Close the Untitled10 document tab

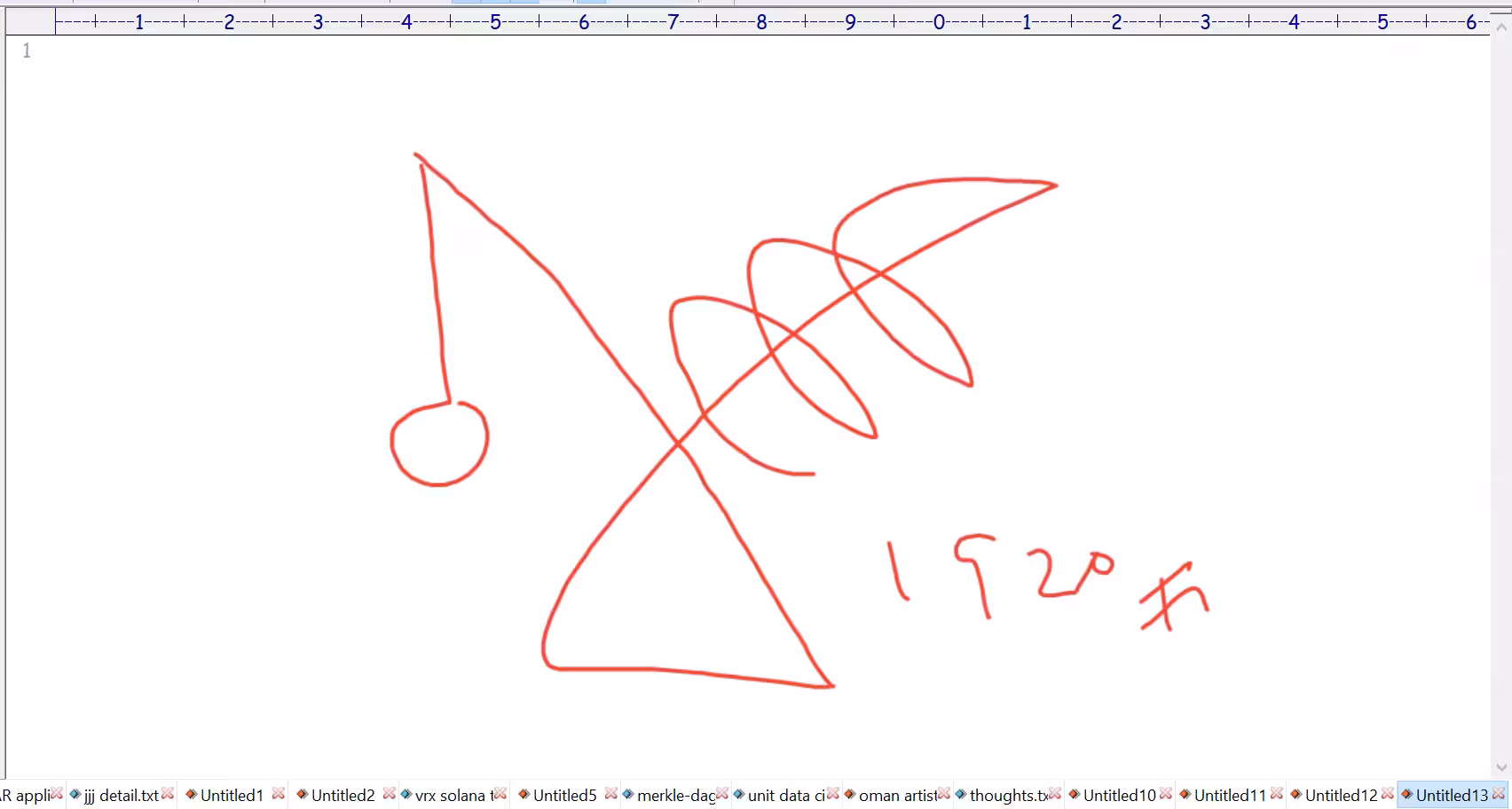point(1166,794)
